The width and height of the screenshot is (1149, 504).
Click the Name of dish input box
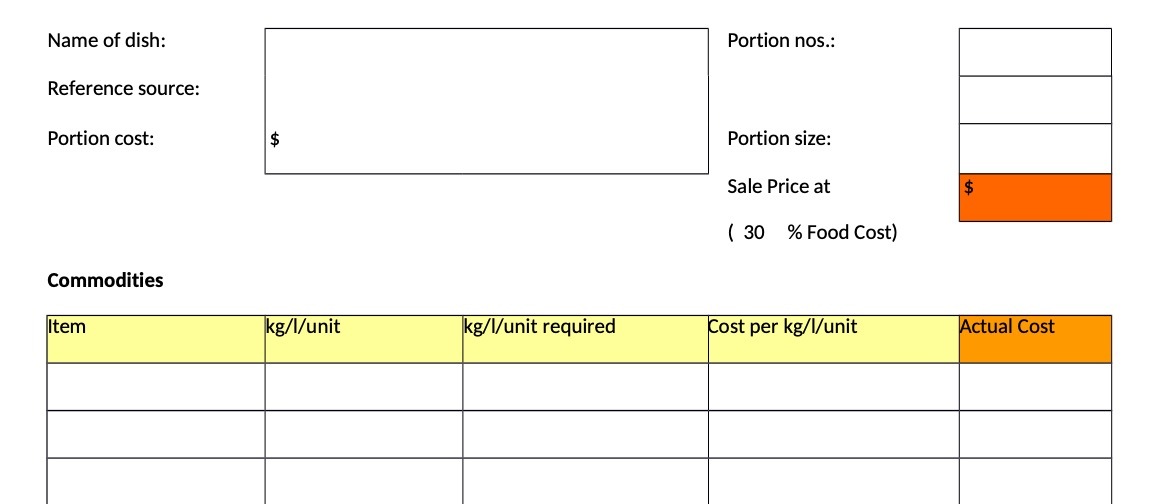[487, 52]
